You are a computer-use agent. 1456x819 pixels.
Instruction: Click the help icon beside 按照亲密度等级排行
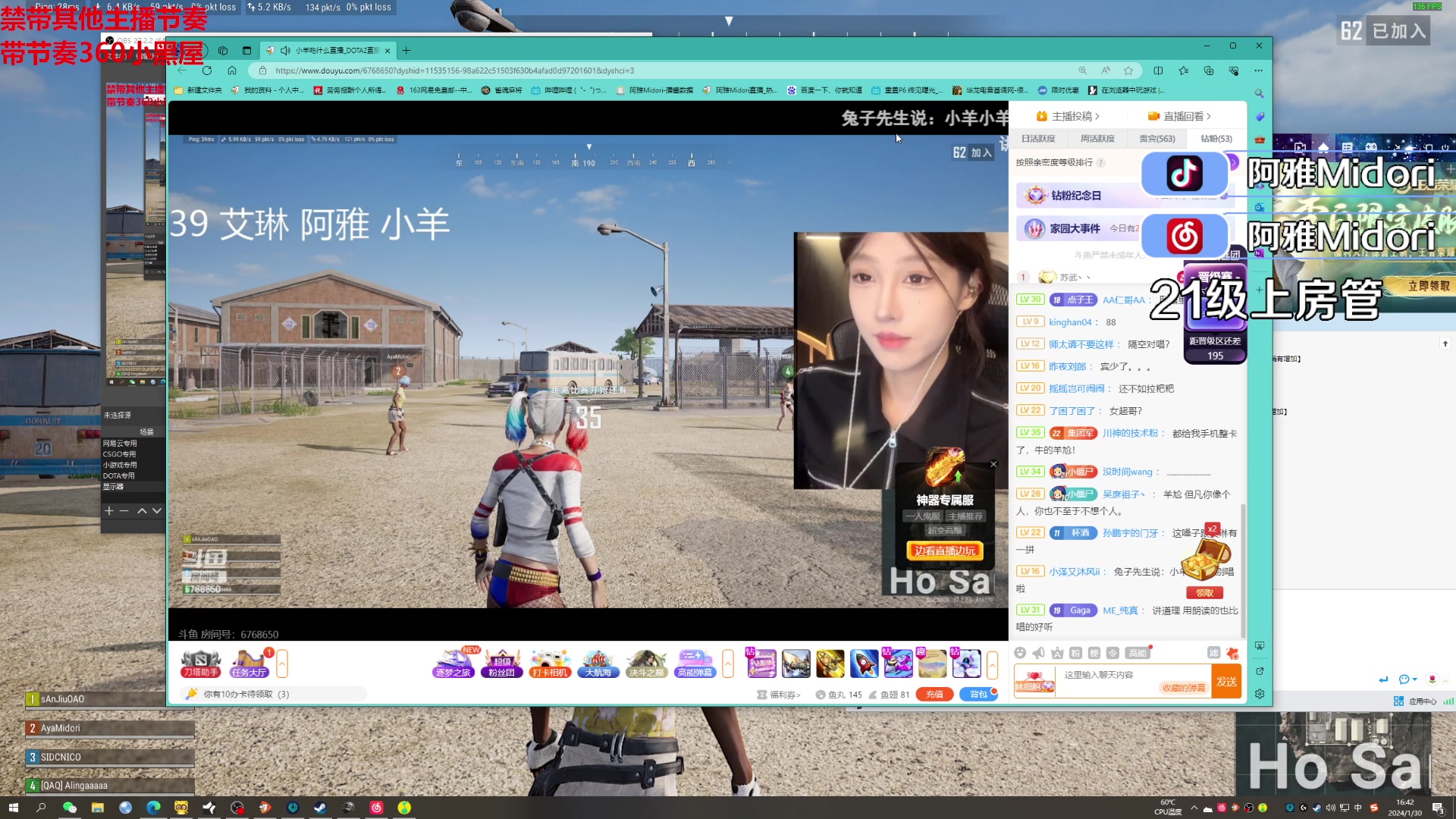1100,162
